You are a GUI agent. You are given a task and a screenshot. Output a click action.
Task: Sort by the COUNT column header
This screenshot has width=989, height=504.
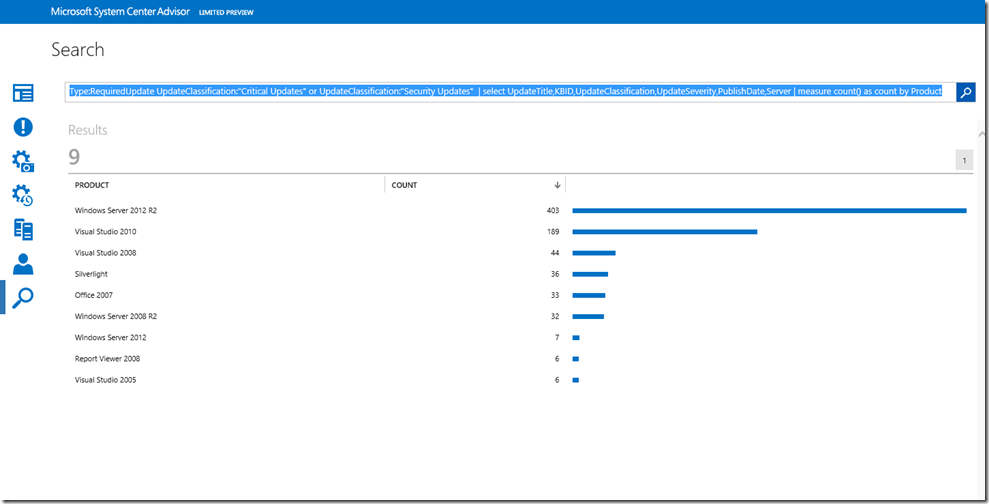pos(405,185)
